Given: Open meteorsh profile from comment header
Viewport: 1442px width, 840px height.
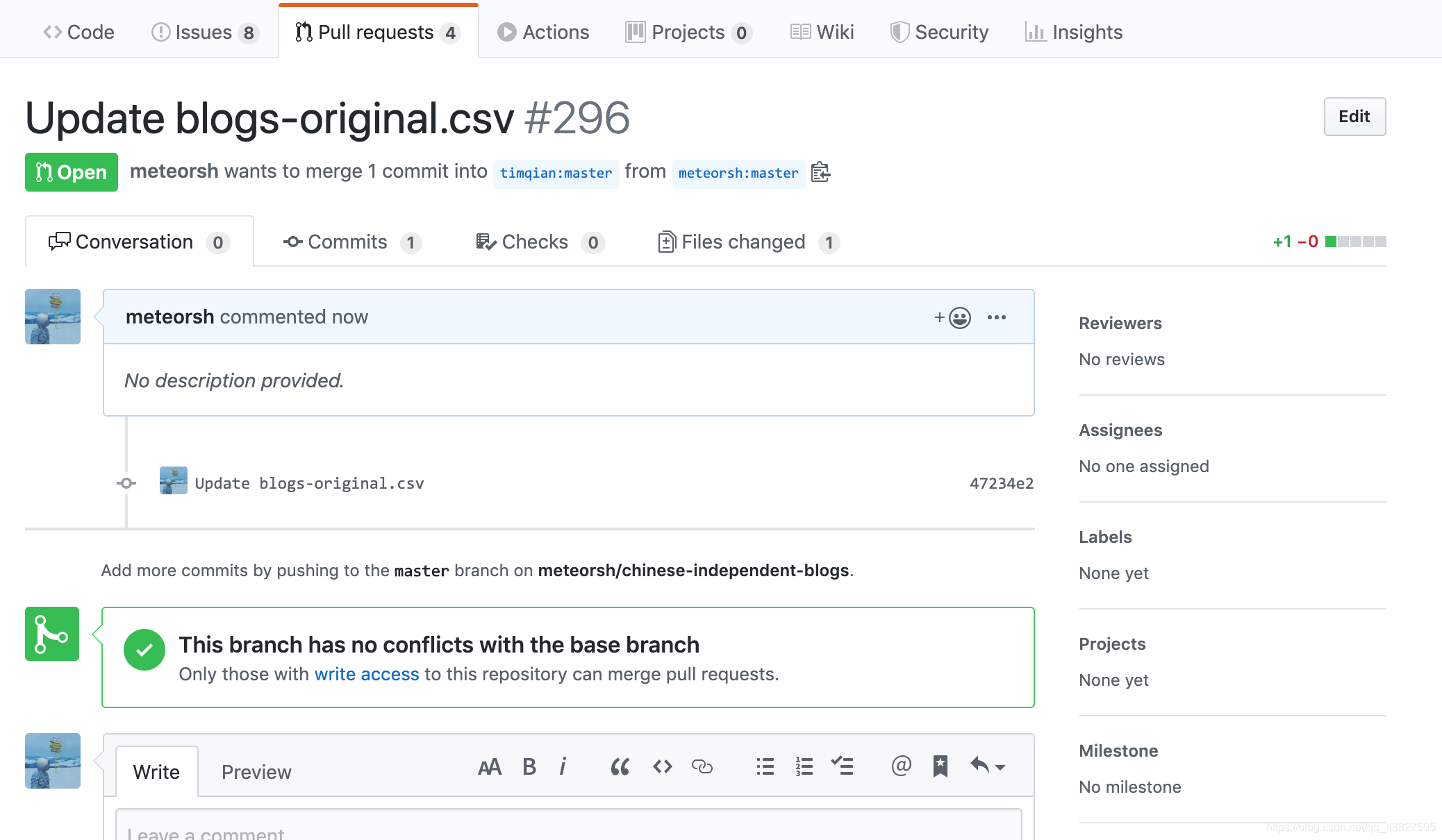Looking at the screenshot, I should click(x=169, y=317).
